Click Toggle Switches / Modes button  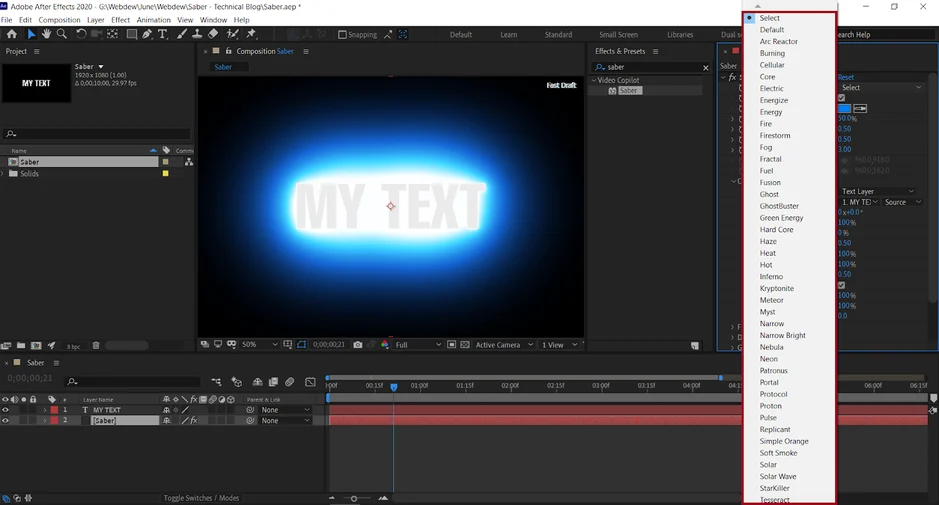(201, 498)
